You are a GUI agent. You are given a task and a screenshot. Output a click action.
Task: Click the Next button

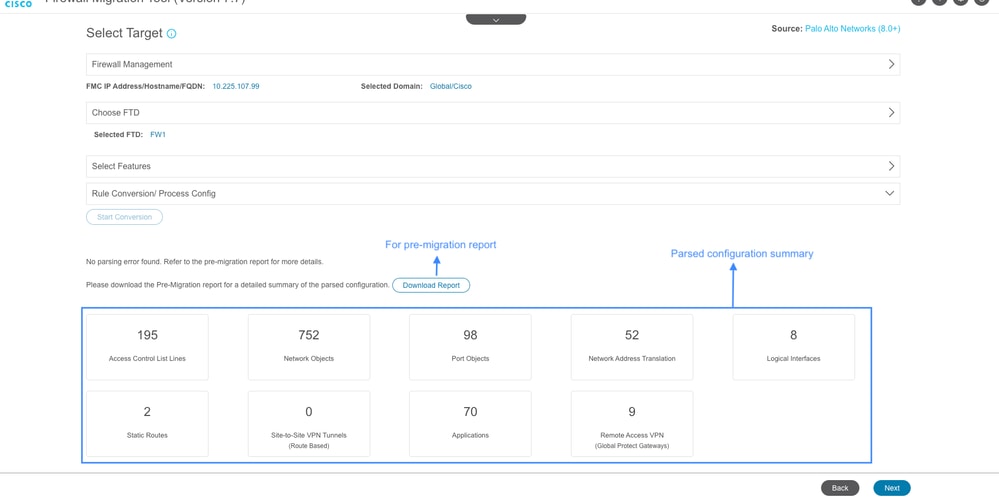[892, 488]
